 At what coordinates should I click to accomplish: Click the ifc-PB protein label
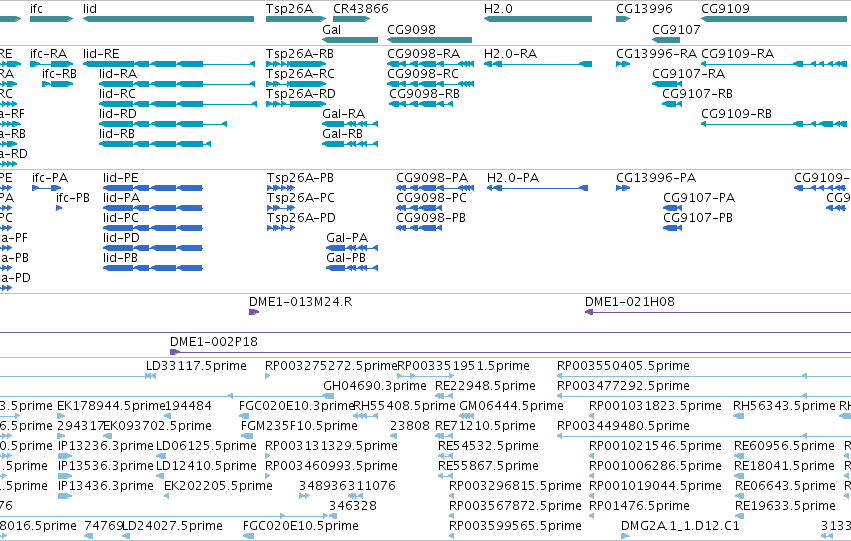click(73, 198)
